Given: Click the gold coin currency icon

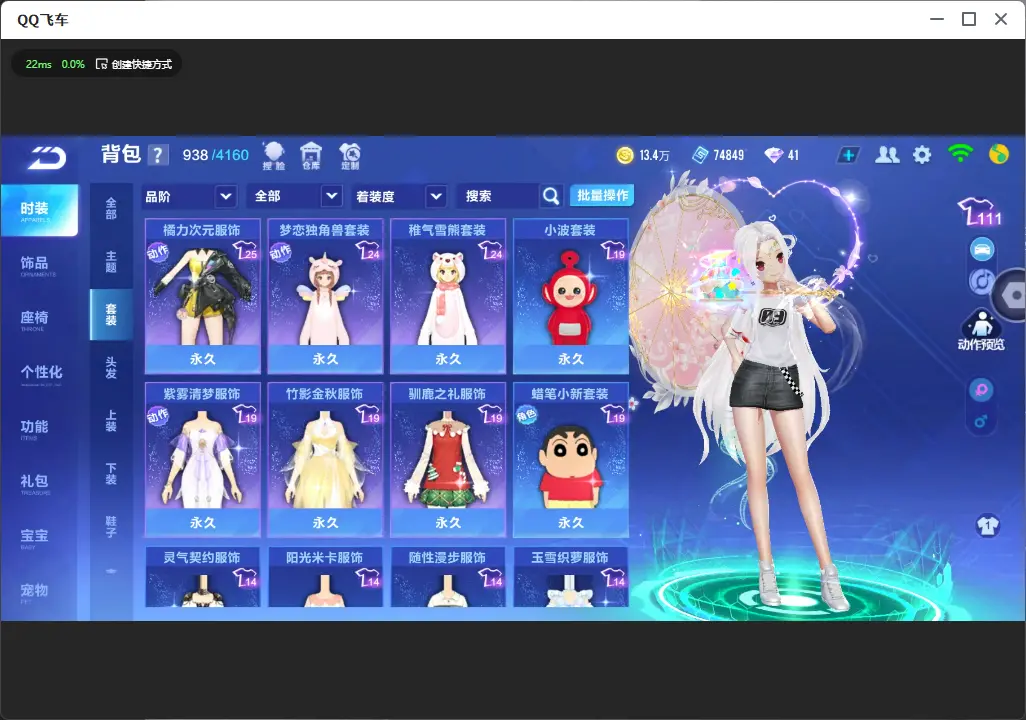Looking at the screenshot, I should pos(625,155).
